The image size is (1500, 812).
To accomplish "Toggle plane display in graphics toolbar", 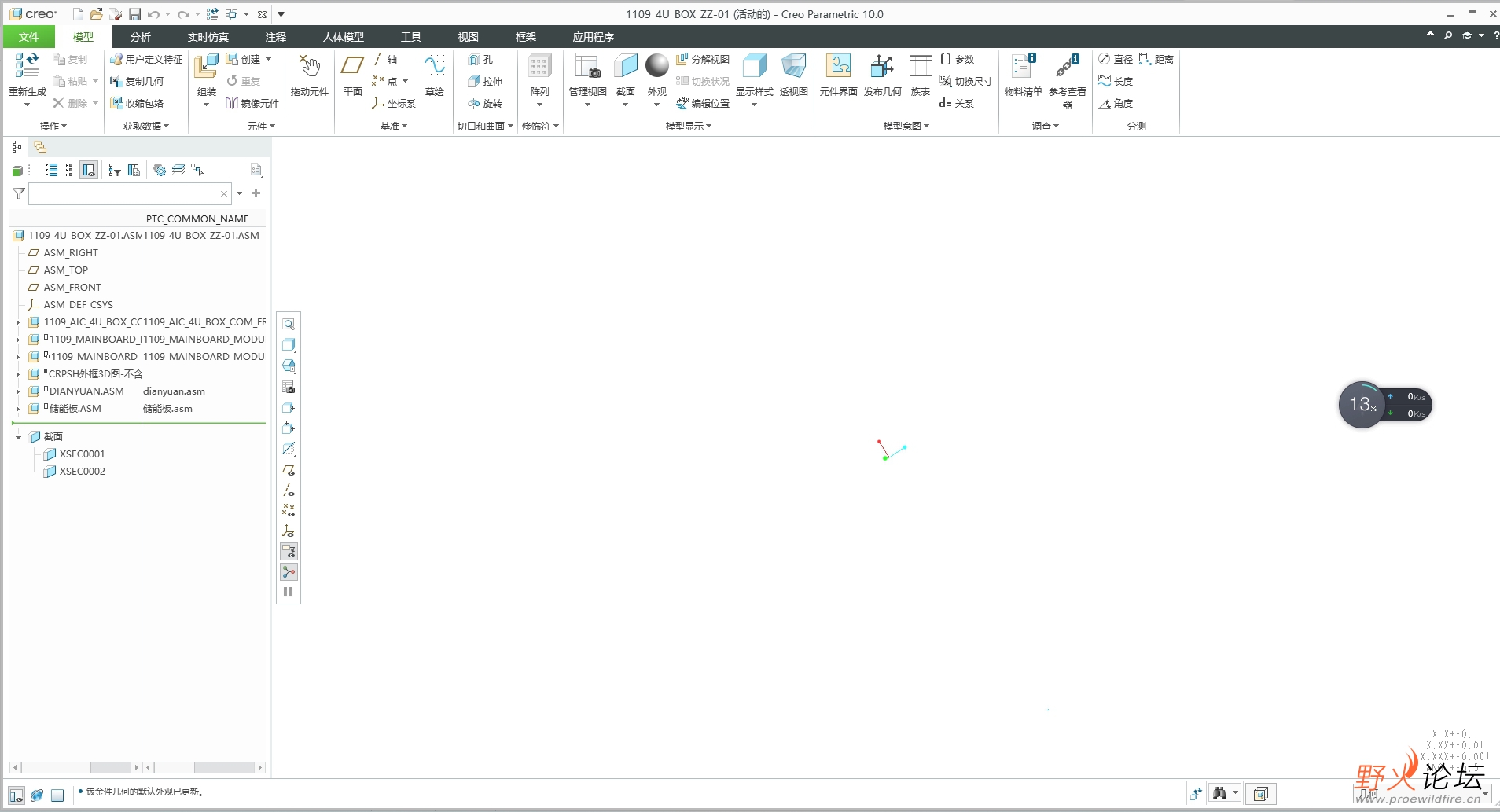I will tap(289, 470).
